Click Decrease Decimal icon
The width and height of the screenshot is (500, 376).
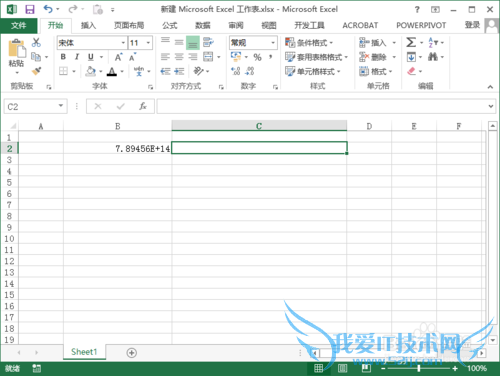[x=250, y=71]
